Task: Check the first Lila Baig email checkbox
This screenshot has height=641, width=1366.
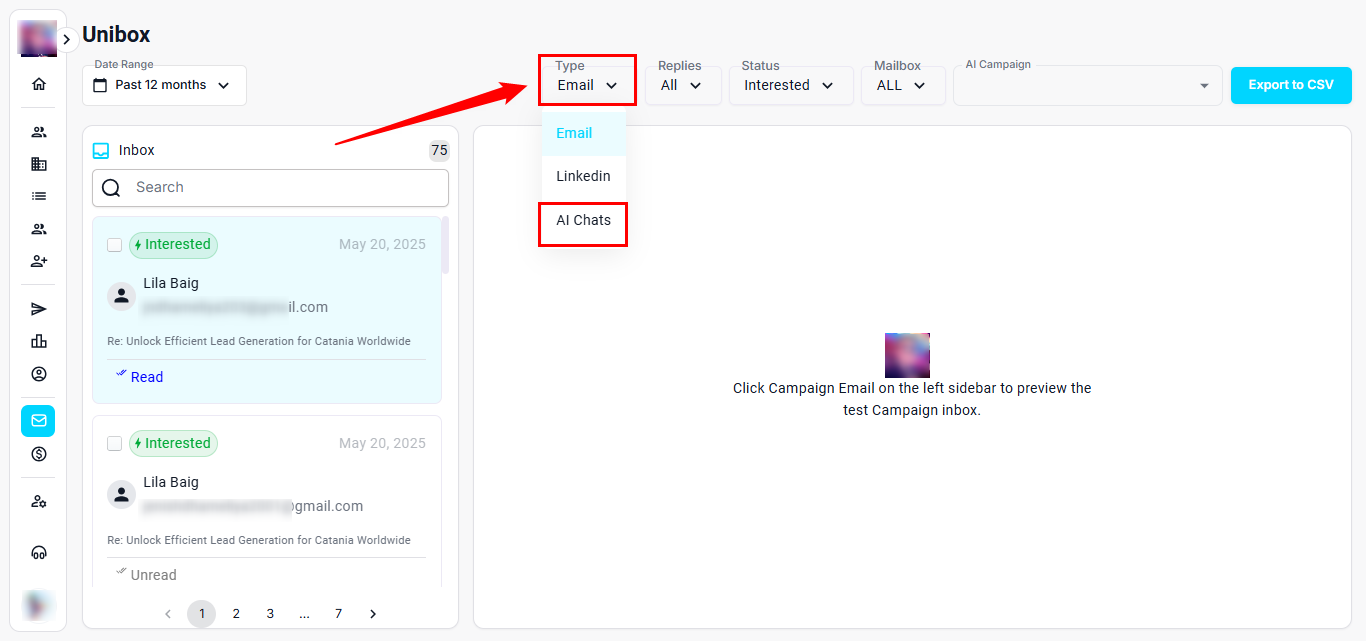Action: click(x=115, y=245)
